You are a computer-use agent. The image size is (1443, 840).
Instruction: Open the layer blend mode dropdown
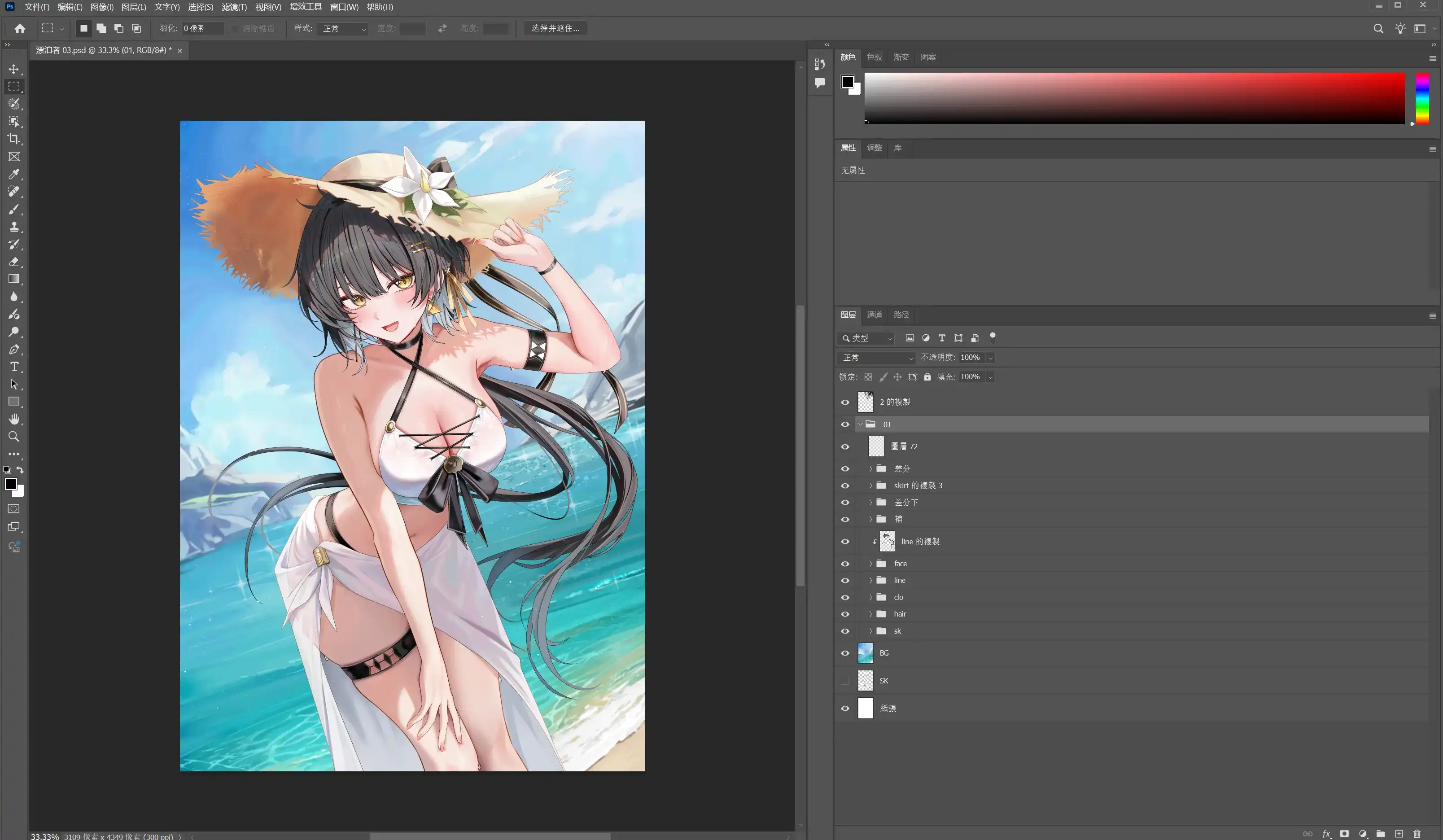(877, 358)
